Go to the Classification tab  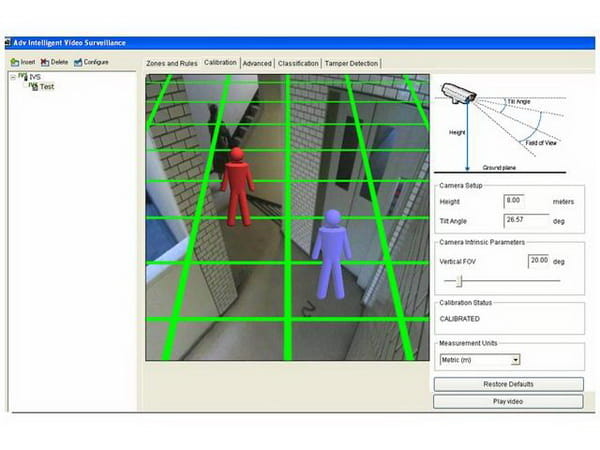[x=298, y=63]
